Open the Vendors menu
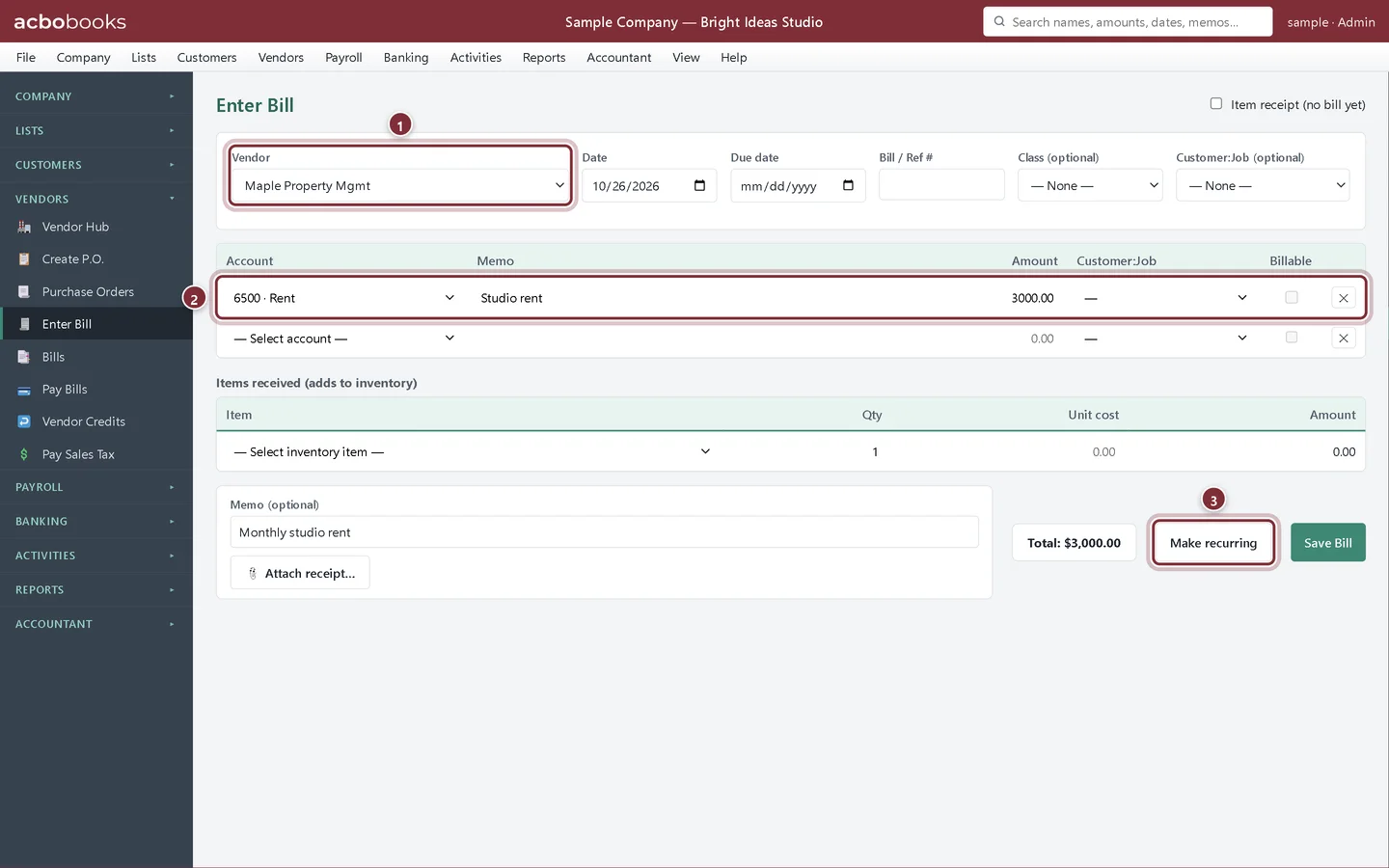This screenshot has width=1389, height=868. [281, 57]
